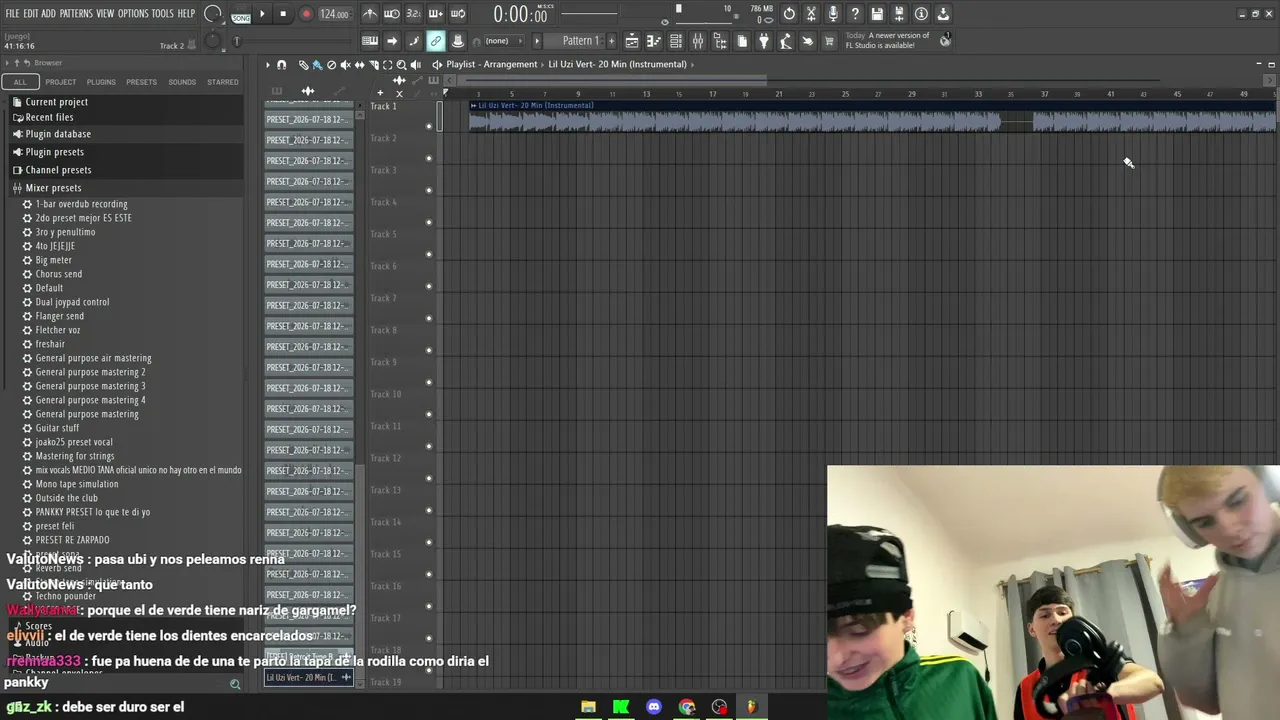Viewport: 1280px width, 720px height.
Task: Open the FILE menu
Action: [12, 14]
